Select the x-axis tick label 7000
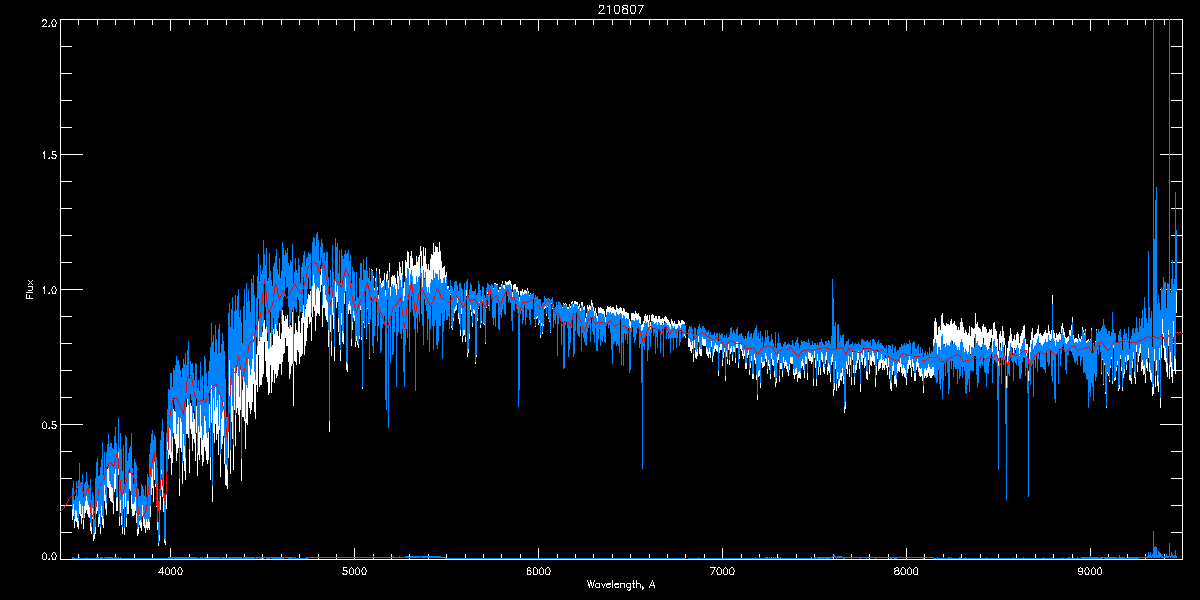Image resolution: width=1200 pixels, height=600 pixels. tap(722, 572)
